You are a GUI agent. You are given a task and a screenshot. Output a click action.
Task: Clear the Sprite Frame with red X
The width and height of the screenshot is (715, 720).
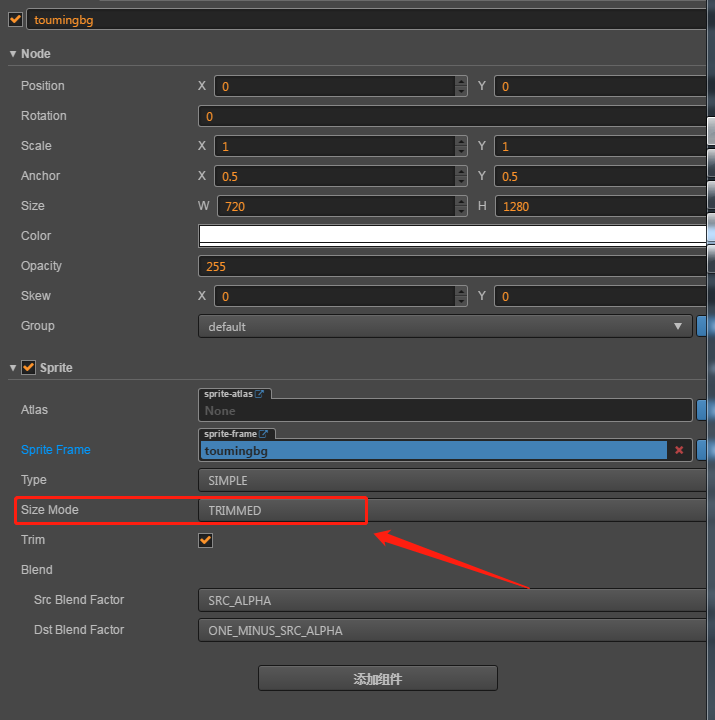(x=679, y=450)
